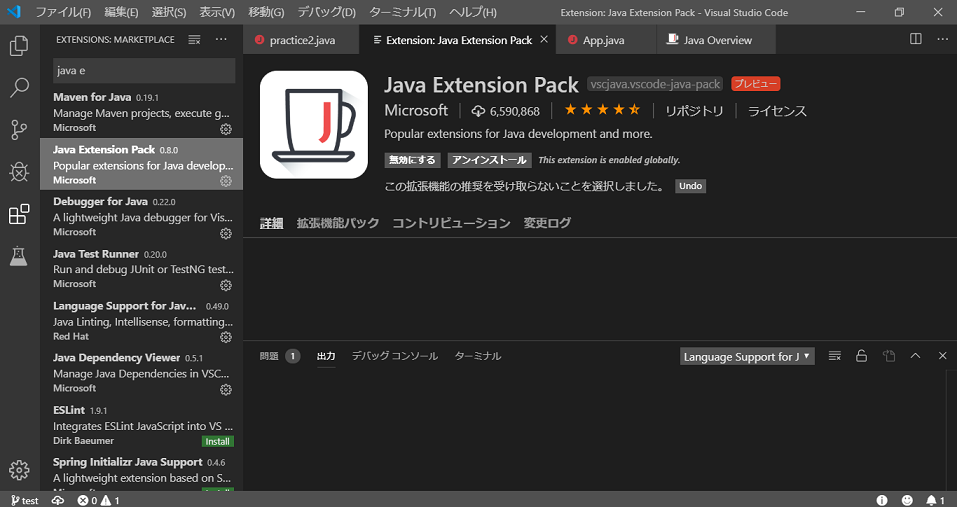Maximize the panel with chevron up

pos(915,356)
